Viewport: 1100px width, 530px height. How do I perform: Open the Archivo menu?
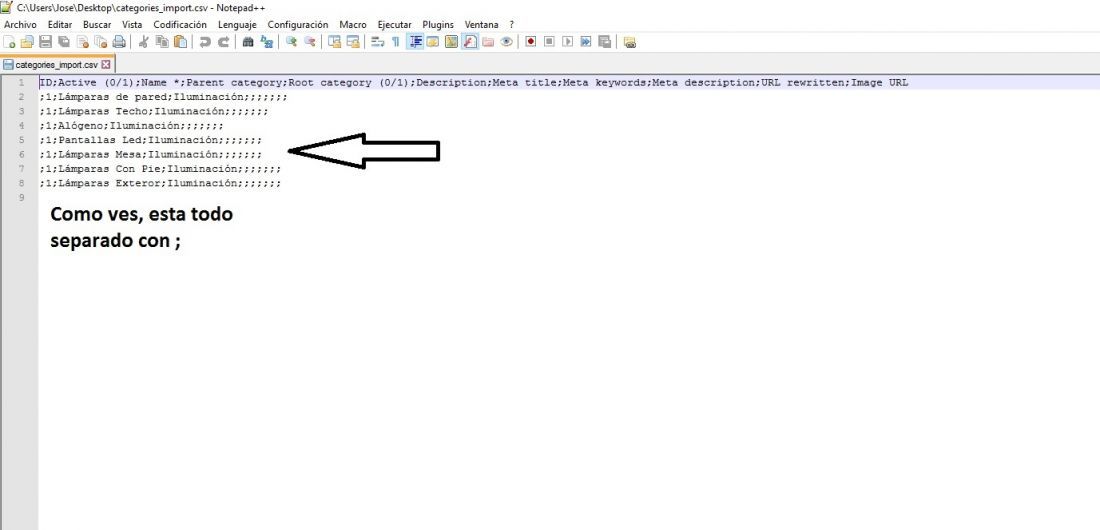[x=20, y=25]
